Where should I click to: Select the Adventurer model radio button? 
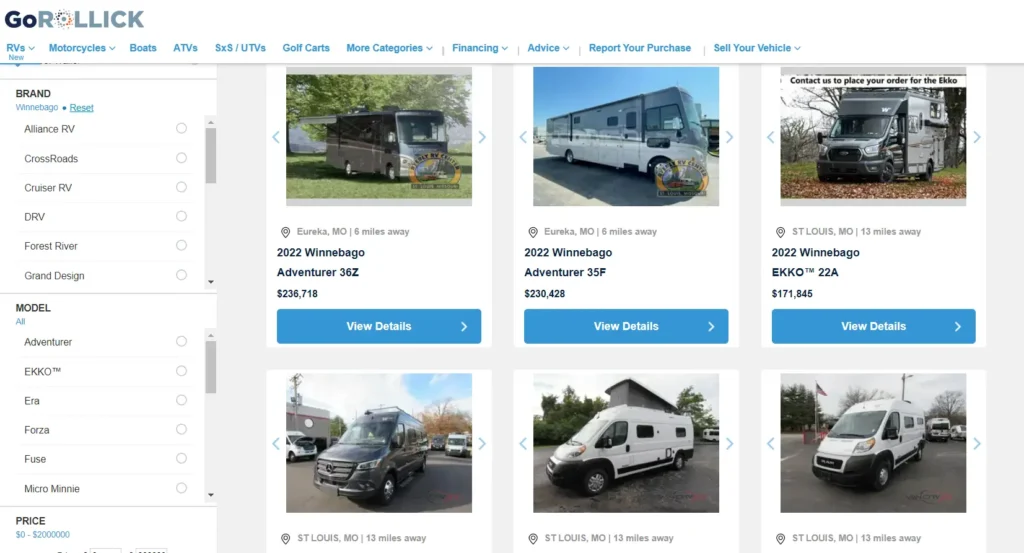pyautogui.click(x=181, y=341)
